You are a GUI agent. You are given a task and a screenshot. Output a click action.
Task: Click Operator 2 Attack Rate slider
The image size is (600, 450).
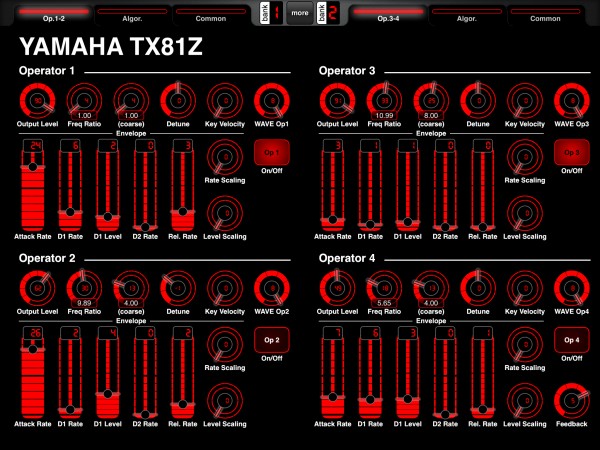[33, 373]
